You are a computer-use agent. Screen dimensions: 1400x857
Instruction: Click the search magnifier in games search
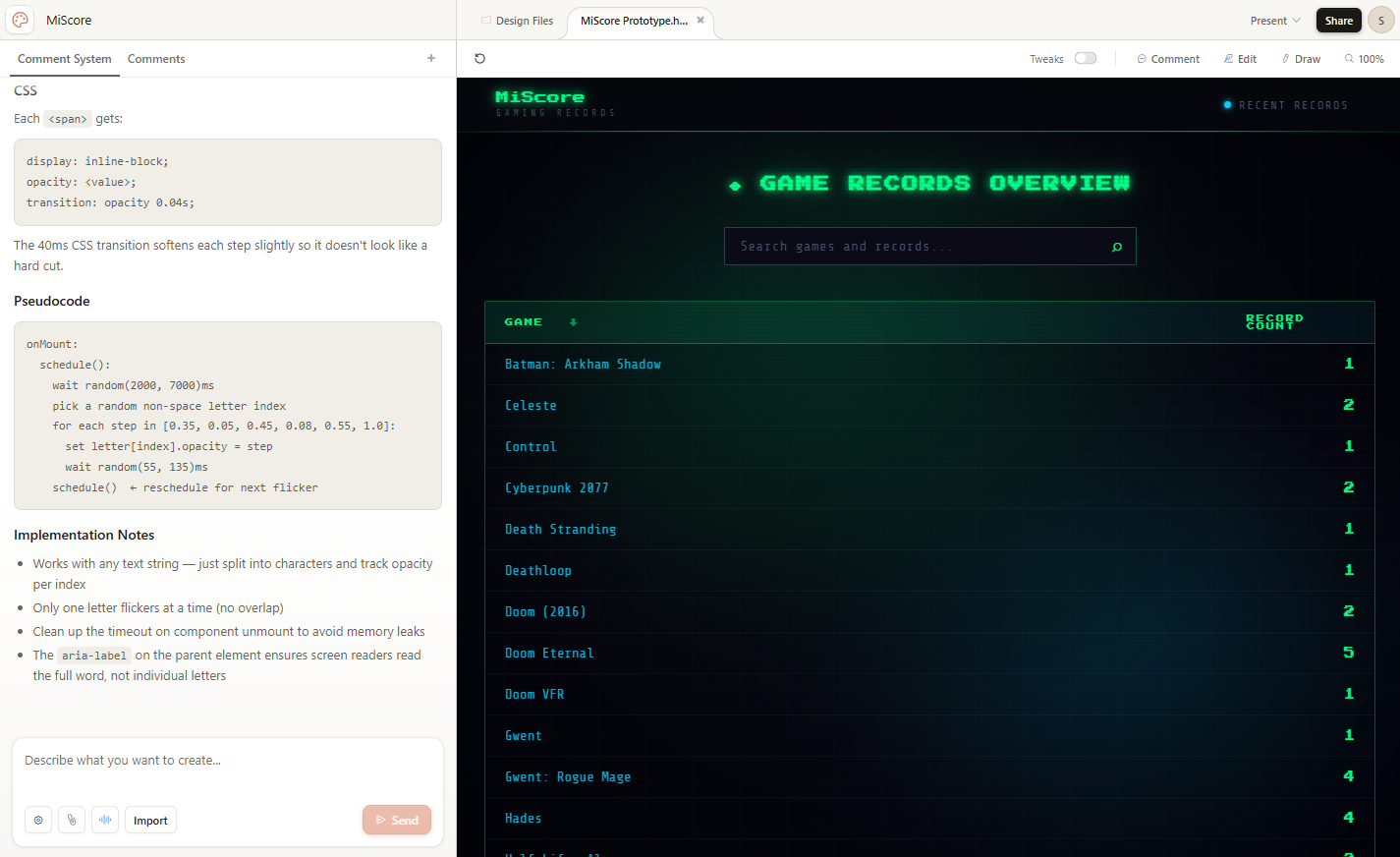1116,247
